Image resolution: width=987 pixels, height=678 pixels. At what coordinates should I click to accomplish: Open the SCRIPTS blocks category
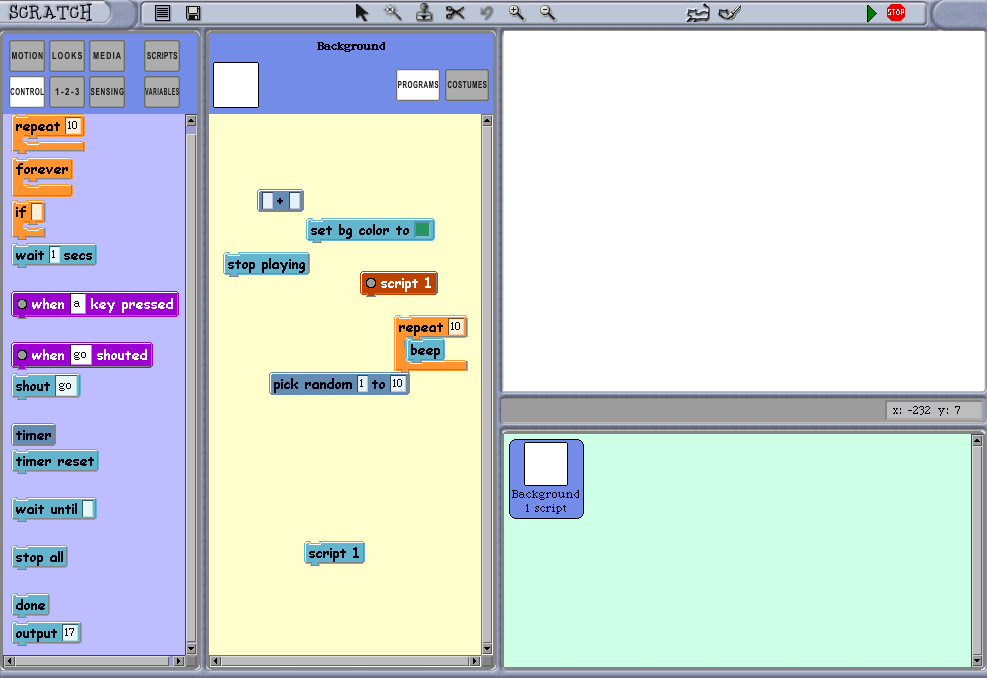click(x=162, y=56)
